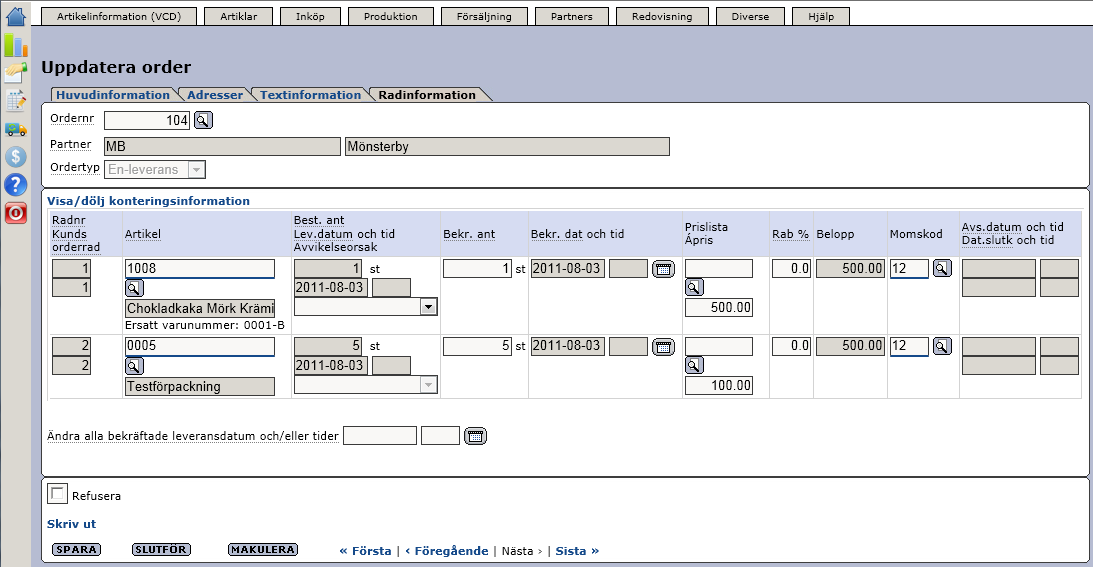Edit article number field 1008

(x=200, y=269)
